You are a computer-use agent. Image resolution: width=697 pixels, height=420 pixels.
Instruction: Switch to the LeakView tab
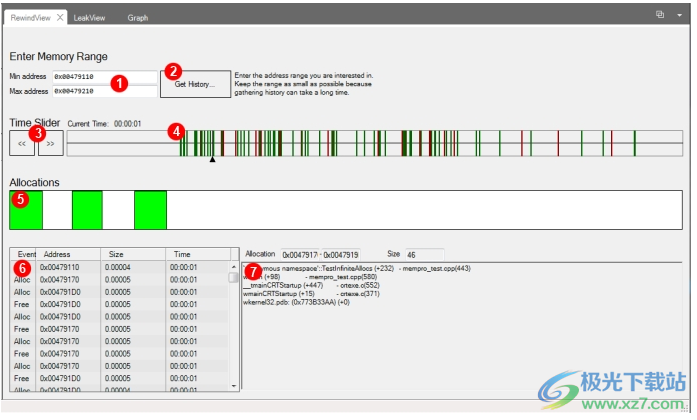[91, 17]
